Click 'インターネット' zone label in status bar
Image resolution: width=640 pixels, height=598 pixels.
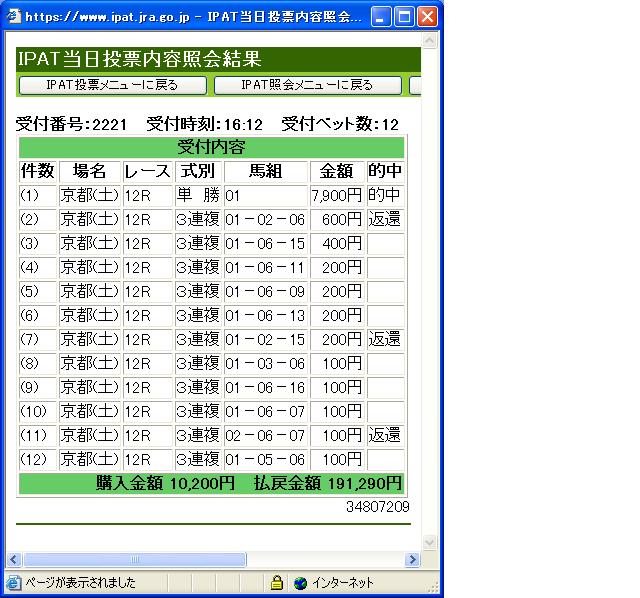coord(343,583)
